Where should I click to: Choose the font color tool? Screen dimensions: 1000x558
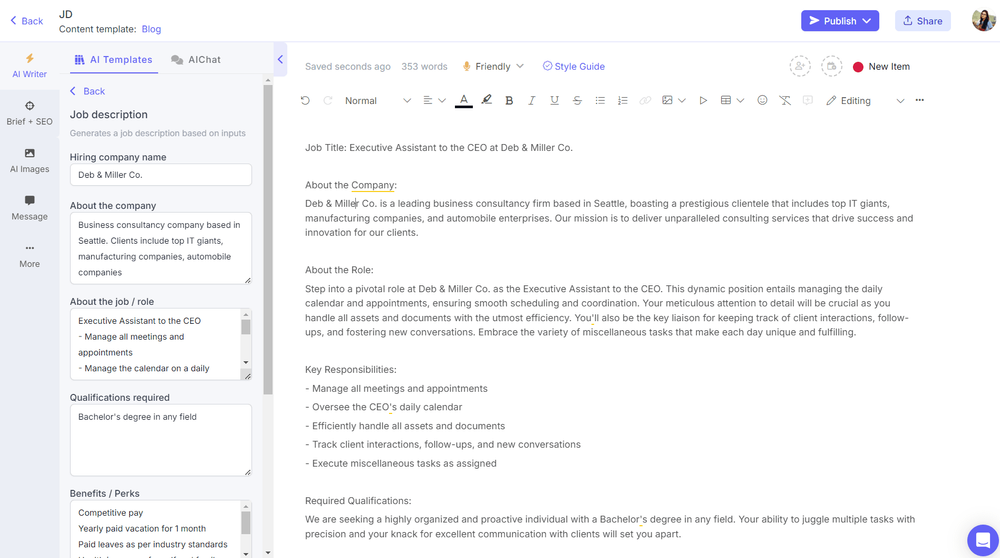[464, 101]
